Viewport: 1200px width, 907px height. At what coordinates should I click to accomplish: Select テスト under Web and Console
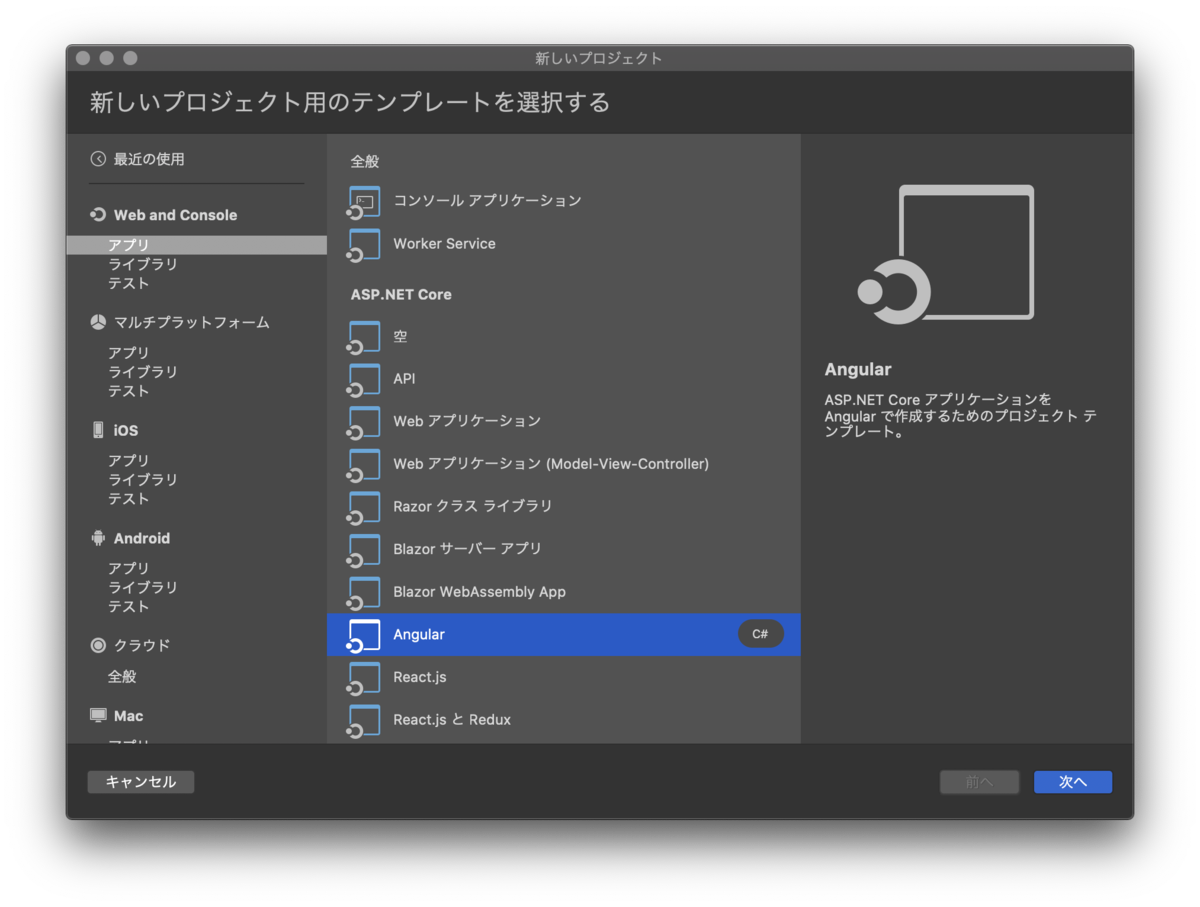128,283
